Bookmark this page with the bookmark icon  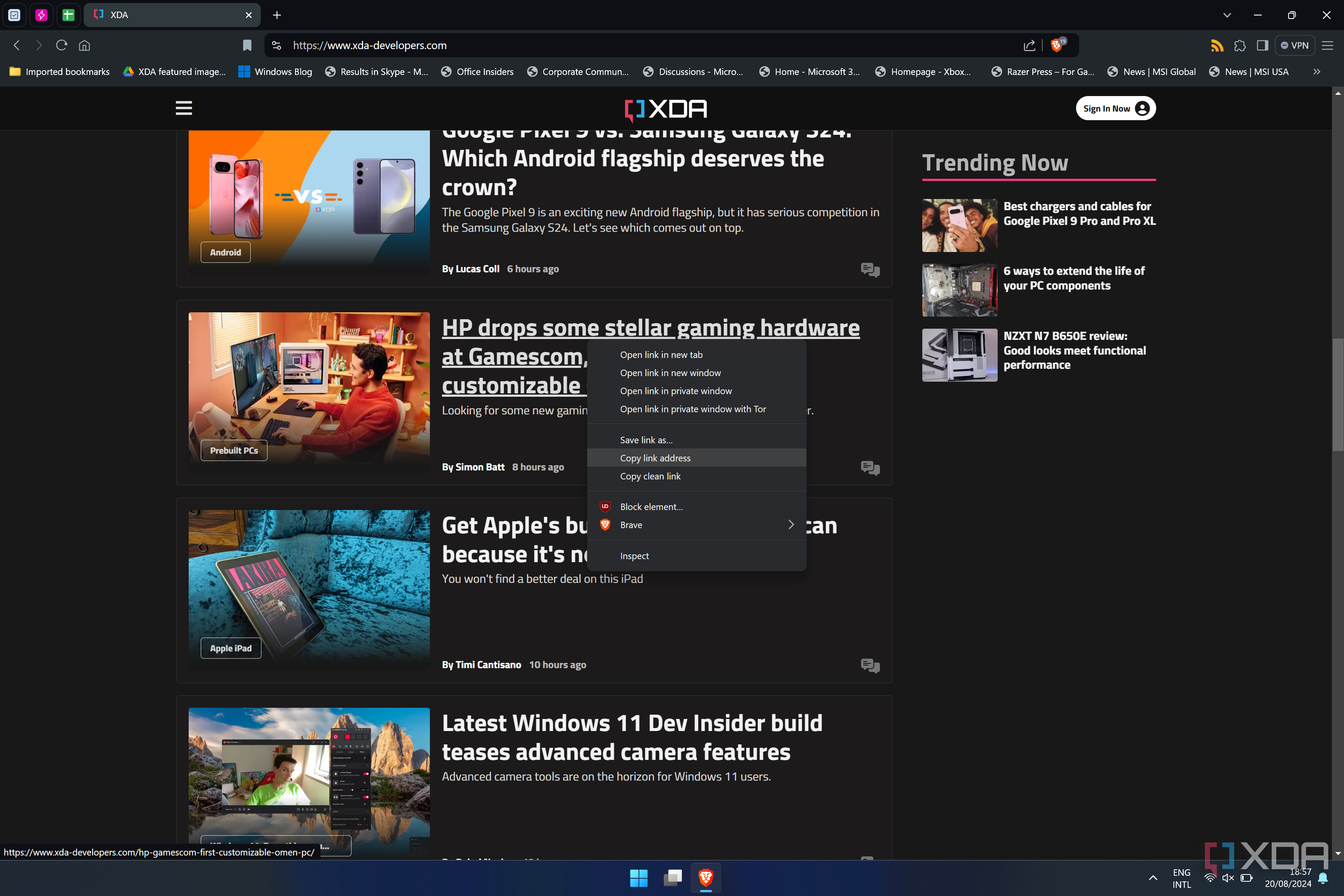[247, 45]
